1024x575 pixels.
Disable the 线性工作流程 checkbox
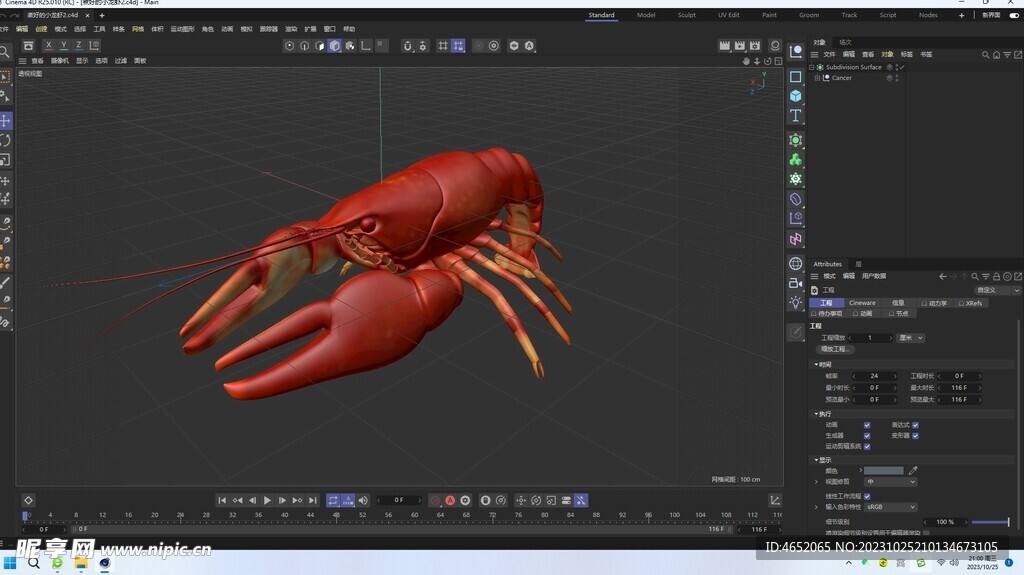coord(866,496)
